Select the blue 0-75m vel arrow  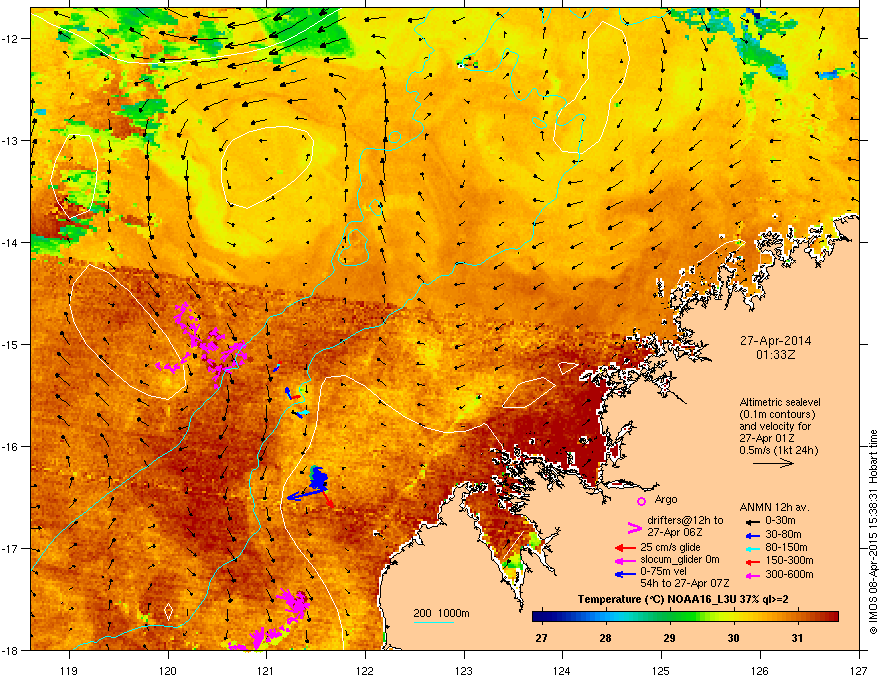pos(625,574)
